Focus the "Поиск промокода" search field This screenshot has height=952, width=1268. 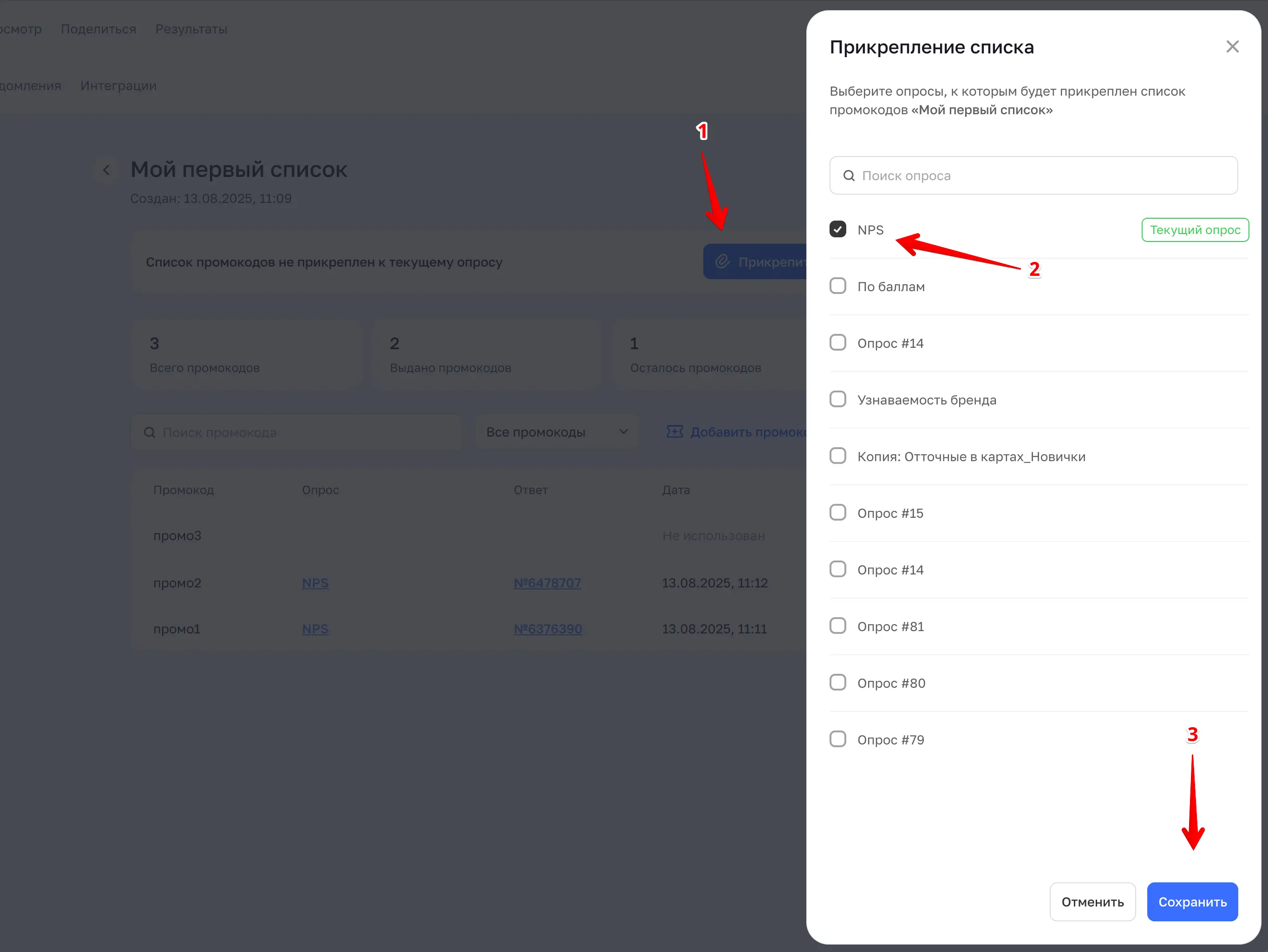click(296, 432)
